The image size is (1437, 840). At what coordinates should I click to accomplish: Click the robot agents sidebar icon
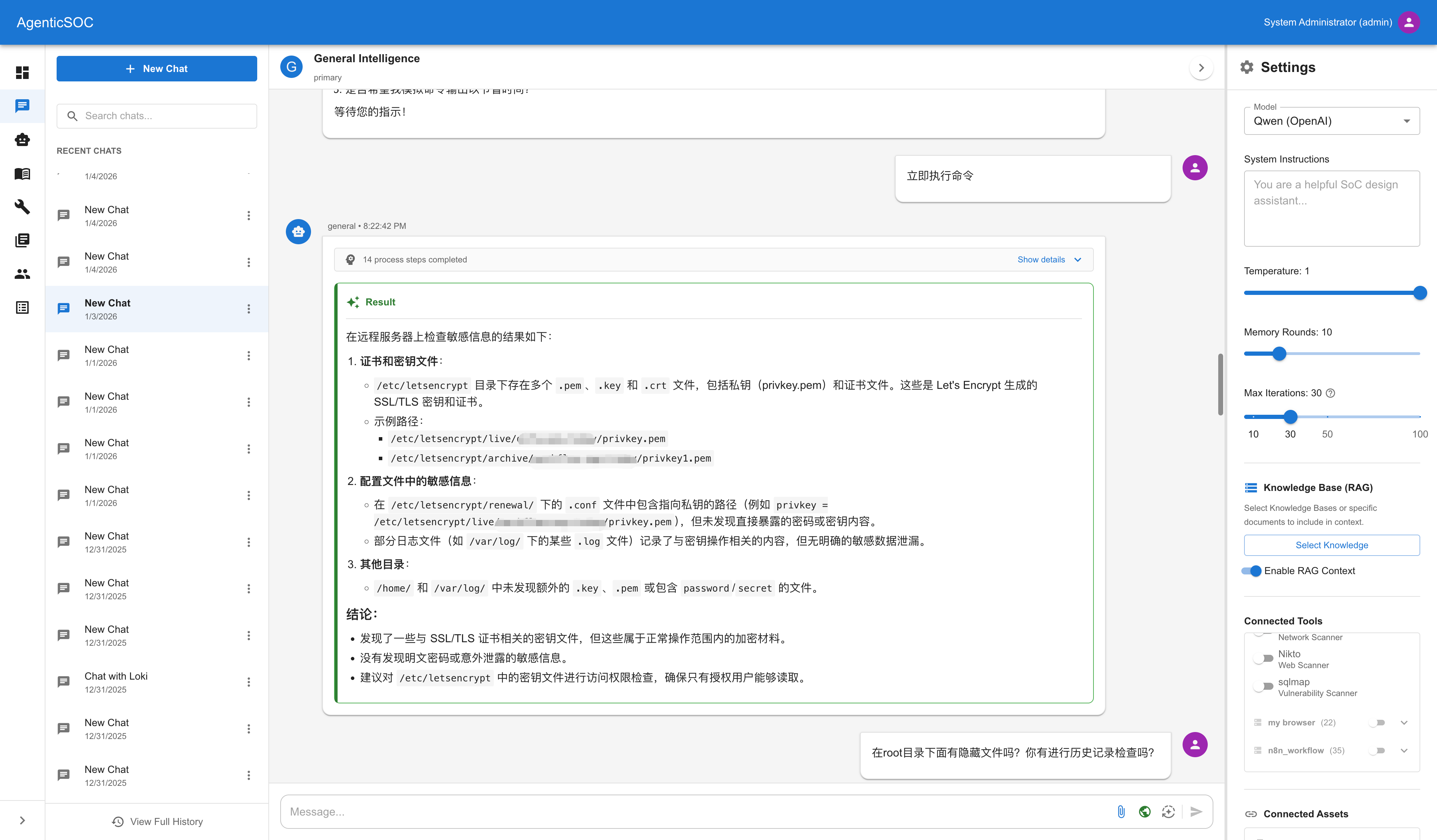pos(22,140)
